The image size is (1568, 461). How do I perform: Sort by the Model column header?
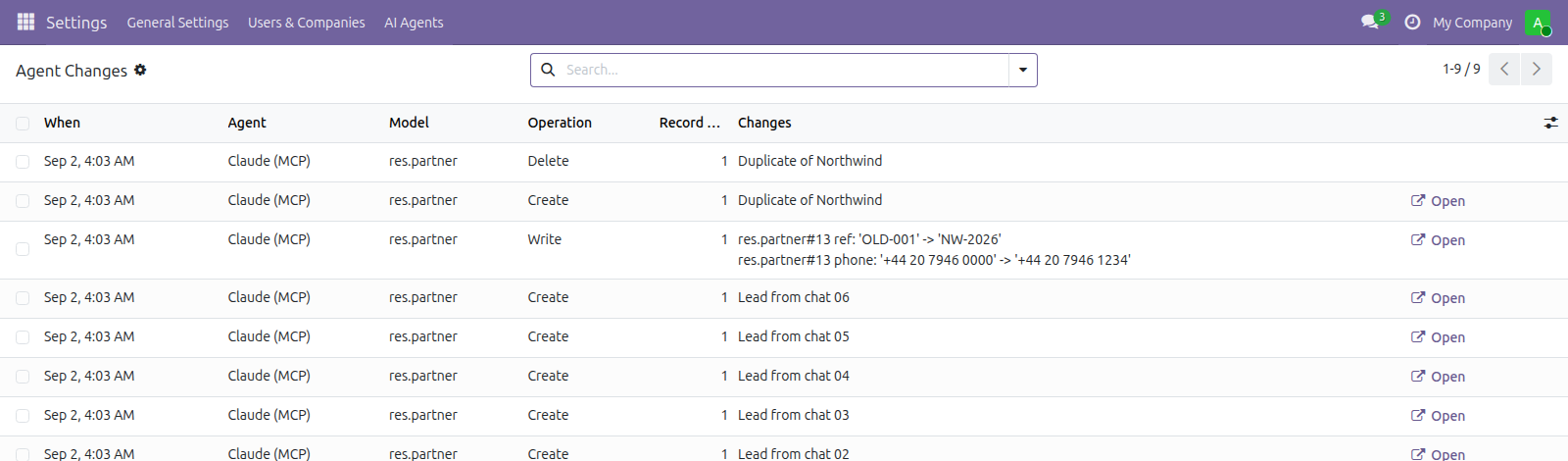409,123
